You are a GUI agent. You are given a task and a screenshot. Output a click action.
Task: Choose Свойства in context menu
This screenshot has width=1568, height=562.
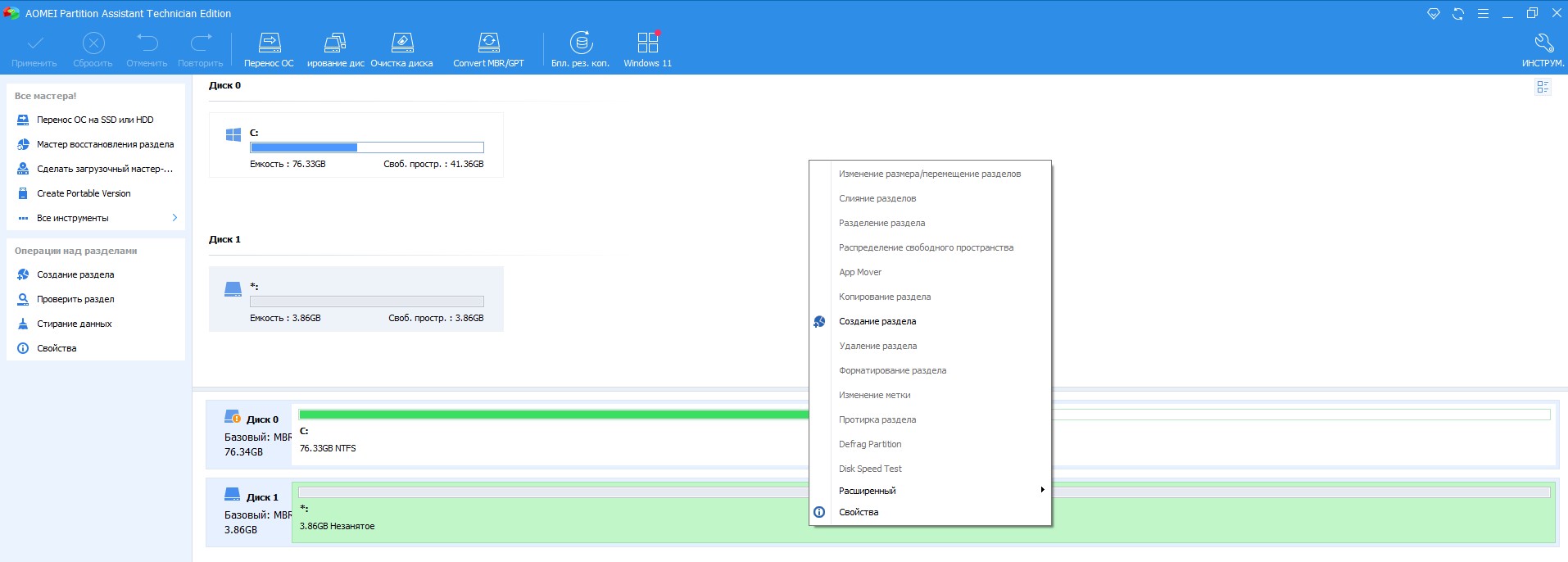930,512
